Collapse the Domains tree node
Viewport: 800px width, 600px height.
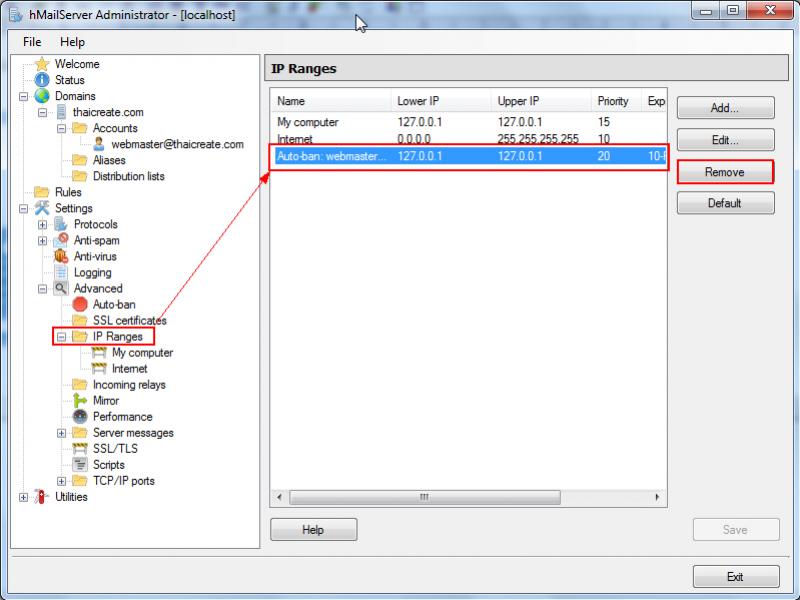coord(23,96)
